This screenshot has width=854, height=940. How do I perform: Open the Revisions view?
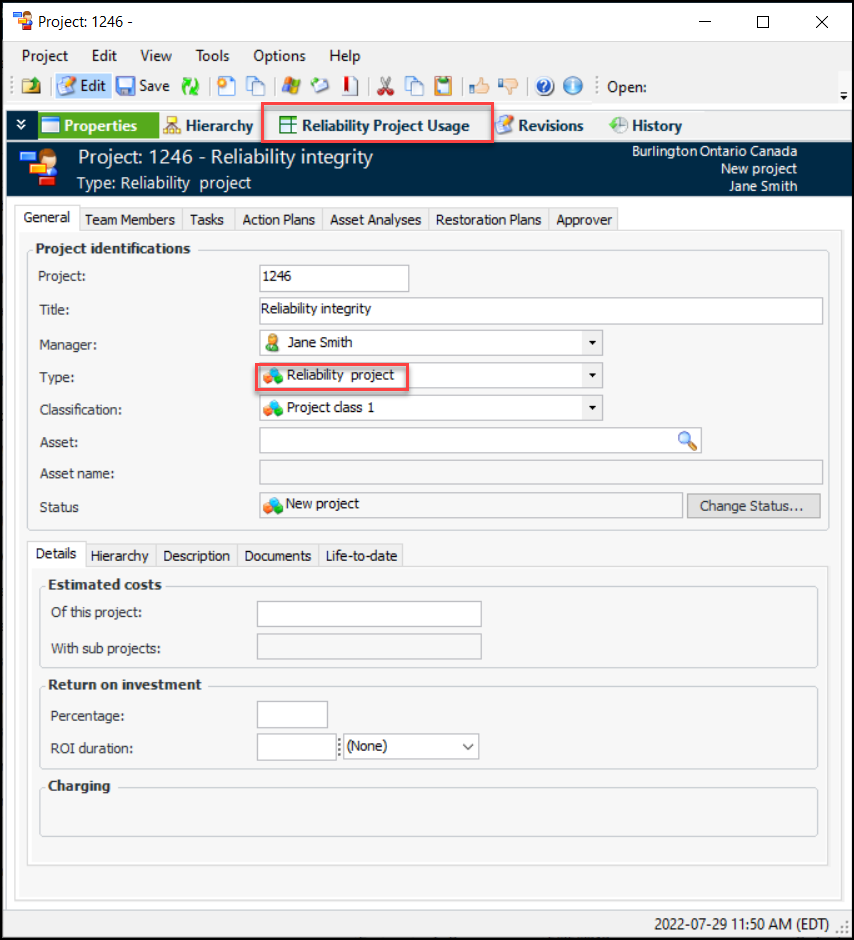coord(539,125)
